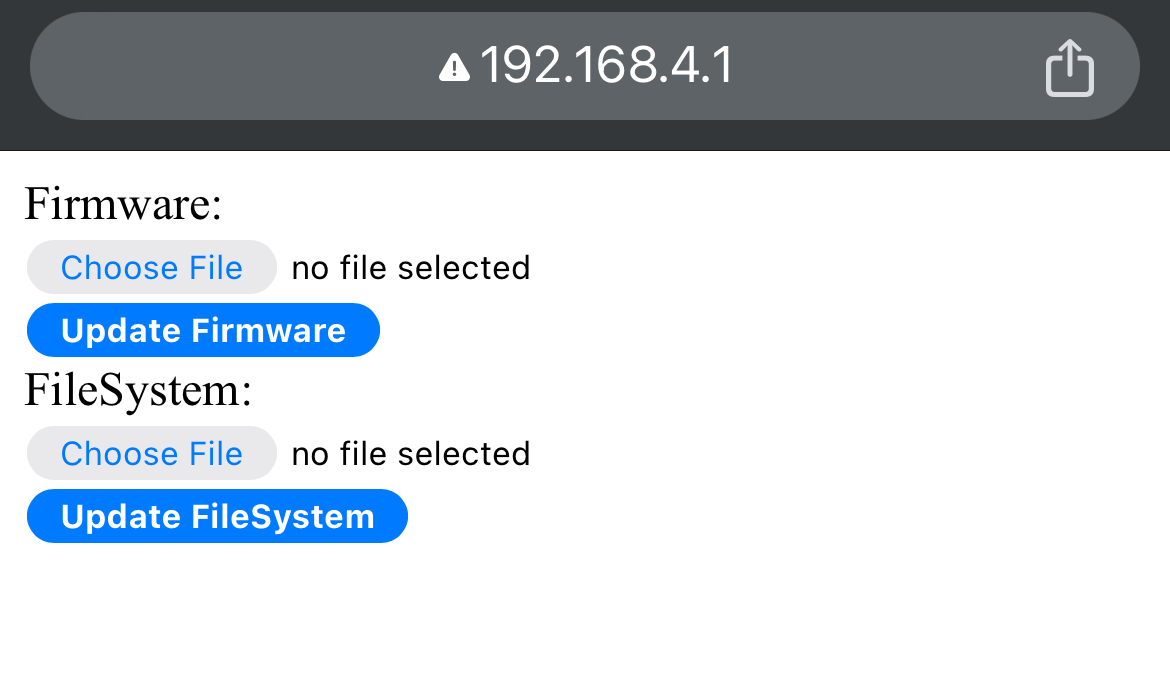This screenshot has width=1170, height=676.
Task: Show connection security info via warning icon
Action: point(454,68)
